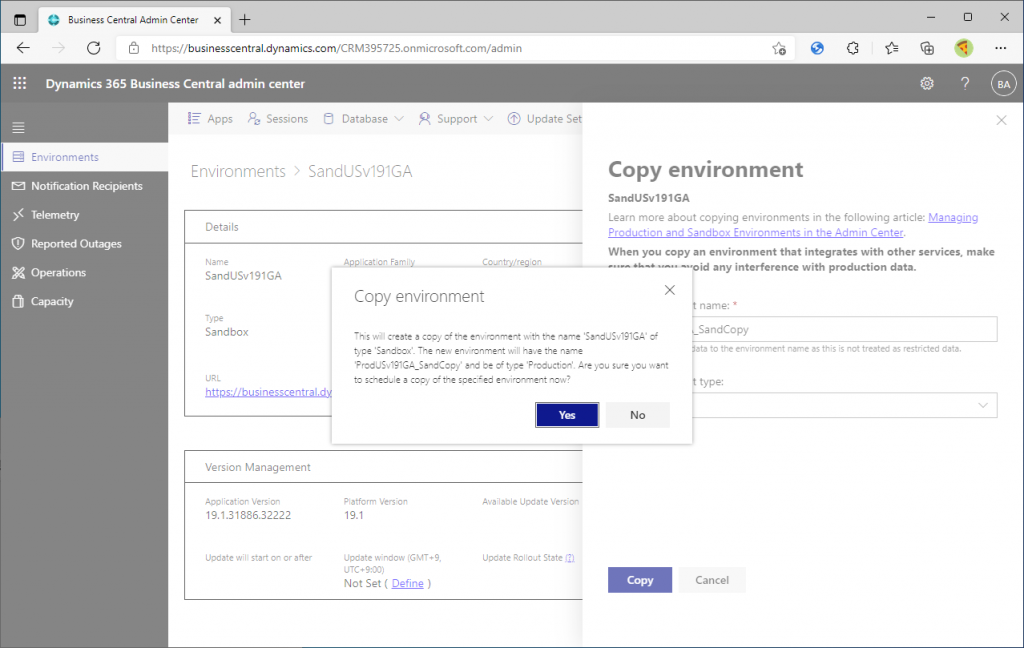Close the Copy environment side panel

pyautogui.click(x=1001, y=120)
